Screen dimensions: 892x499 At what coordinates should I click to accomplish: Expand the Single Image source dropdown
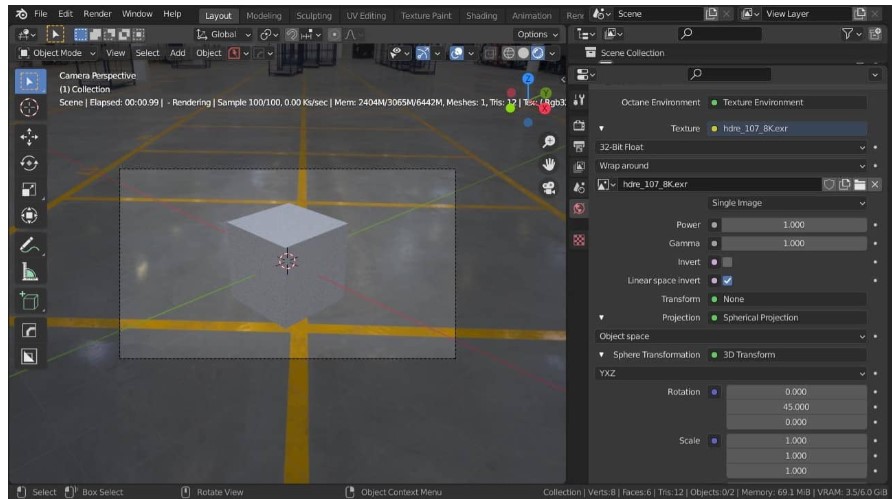pyautogui.click(x=787, y=203)
